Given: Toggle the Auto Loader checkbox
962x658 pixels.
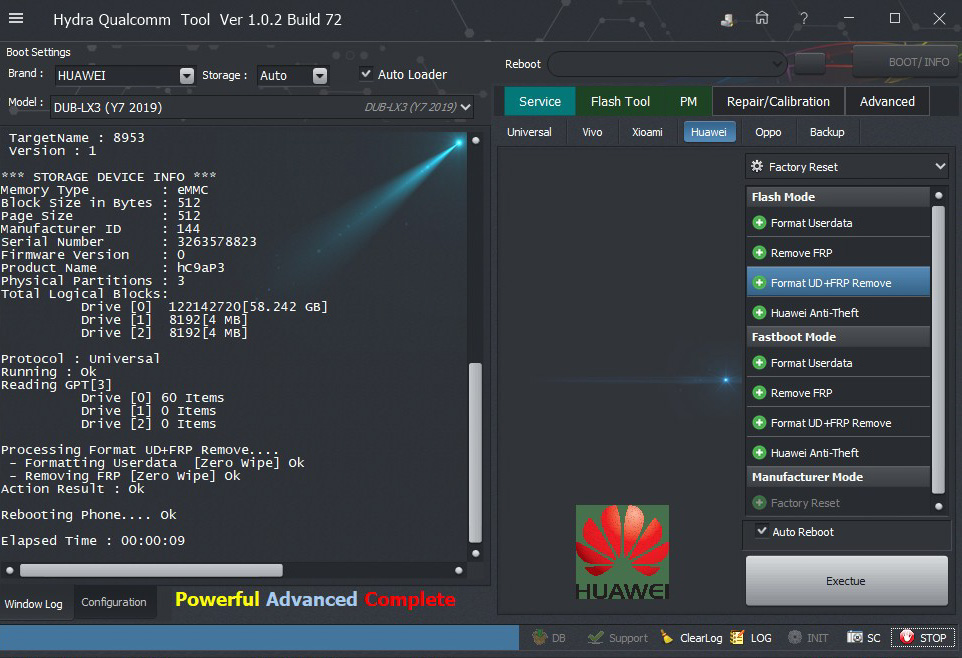Looking at the screenshot, I should (x=366, y=74).
